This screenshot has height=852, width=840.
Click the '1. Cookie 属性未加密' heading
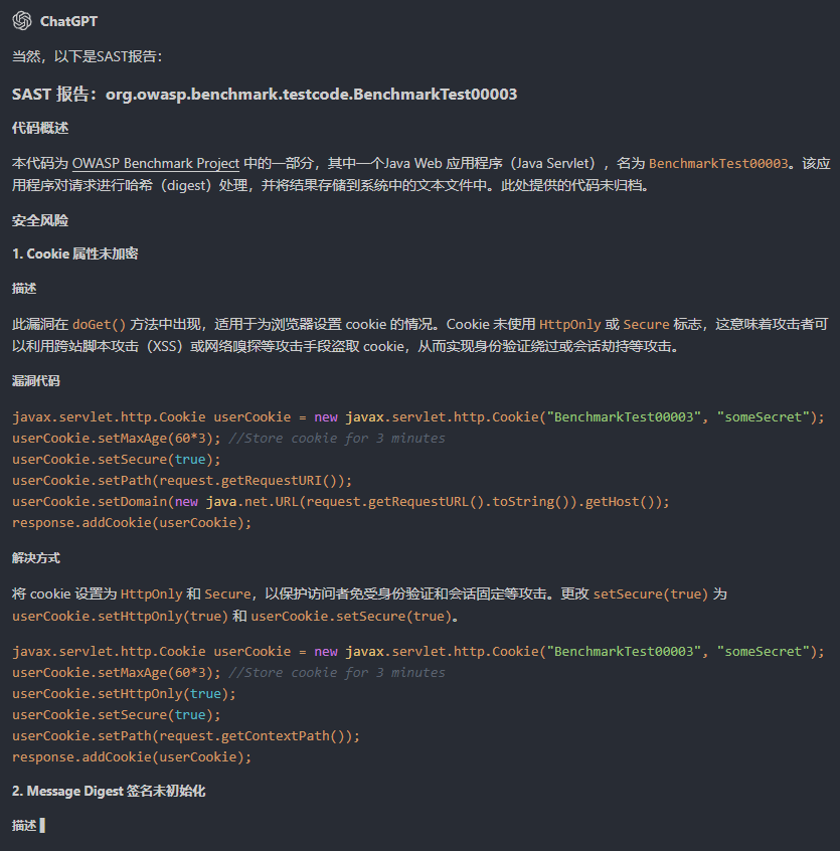coord(75,254)
